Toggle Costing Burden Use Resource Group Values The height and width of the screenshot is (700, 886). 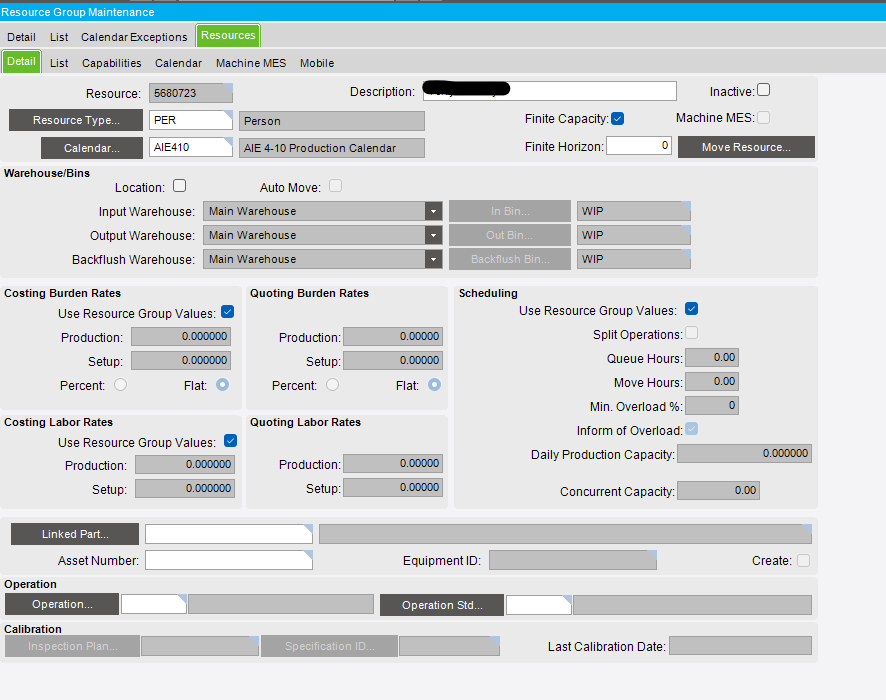coord(228,313)
